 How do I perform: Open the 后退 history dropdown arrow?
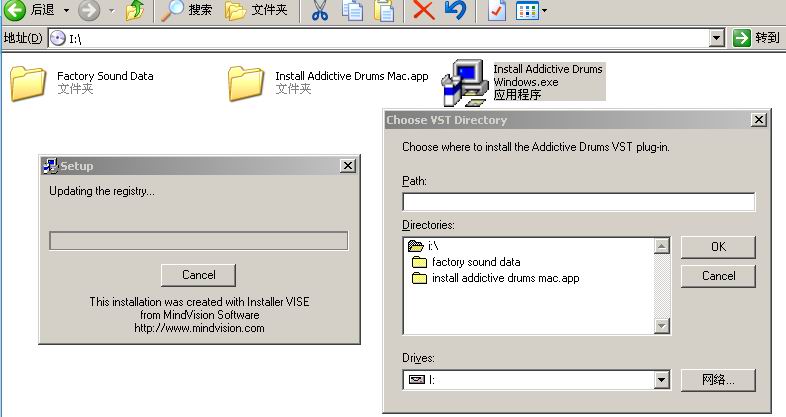(x=66, y=10)
